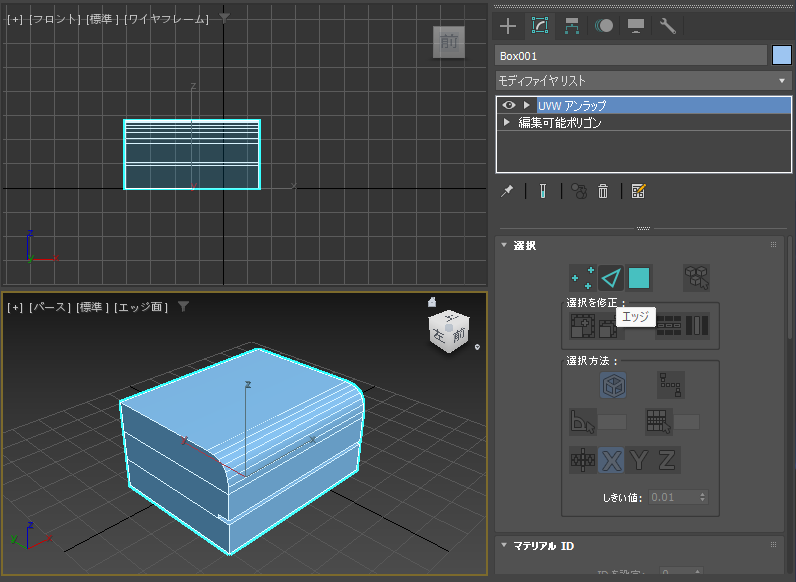The width and height of the screenshot is (796, 582).
Task: Click the Pin Stack pushpin icon
Action: point(507,191)
